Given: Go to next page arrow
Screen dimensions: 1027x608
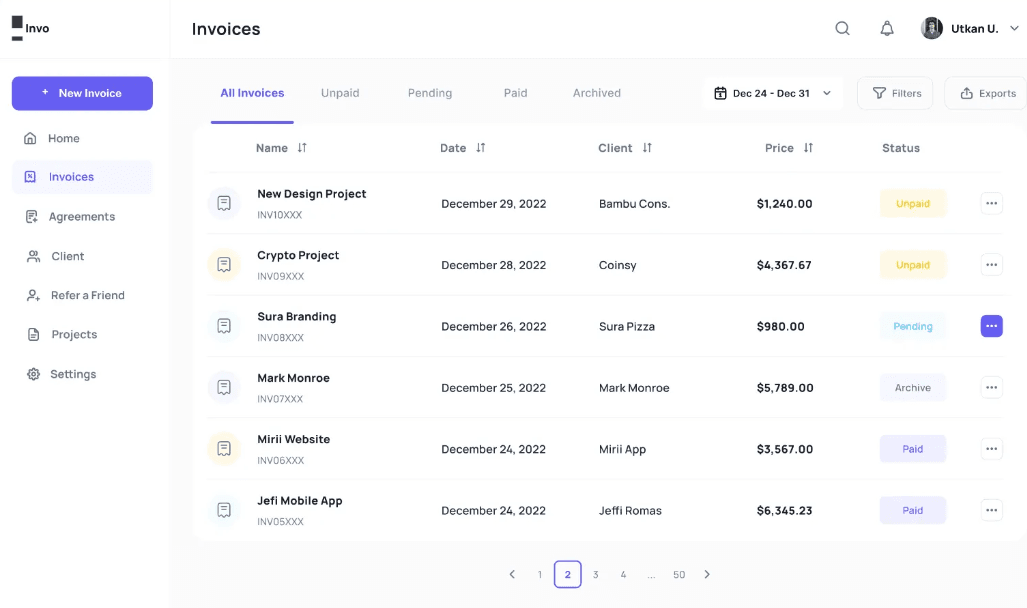Looking at the screenshot, I should tap(707, 575).
